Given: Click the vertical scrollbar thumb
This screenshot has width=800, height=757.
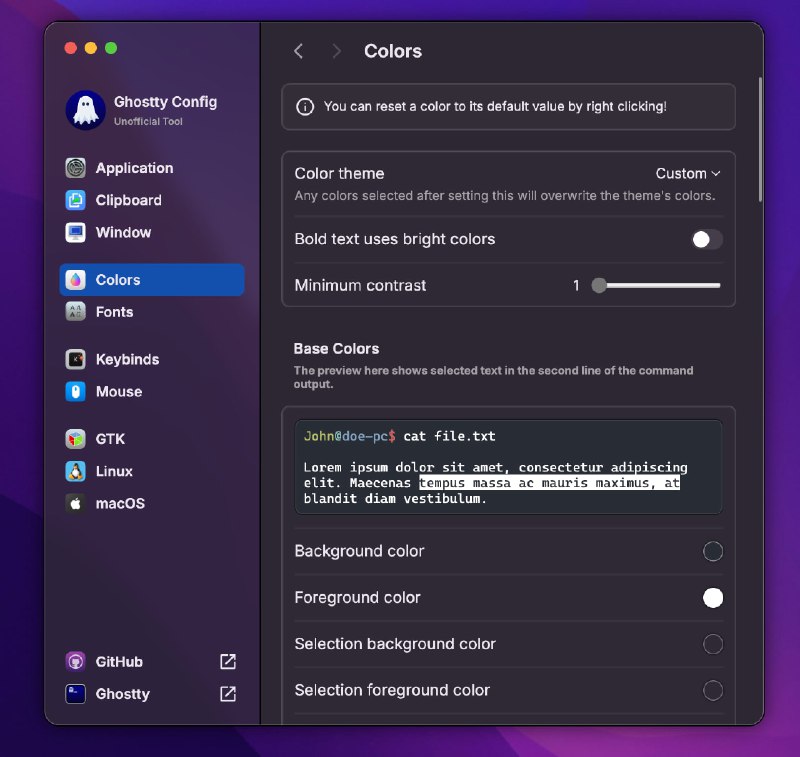Looking at the screenshot, I should click(x=760, y=139).
